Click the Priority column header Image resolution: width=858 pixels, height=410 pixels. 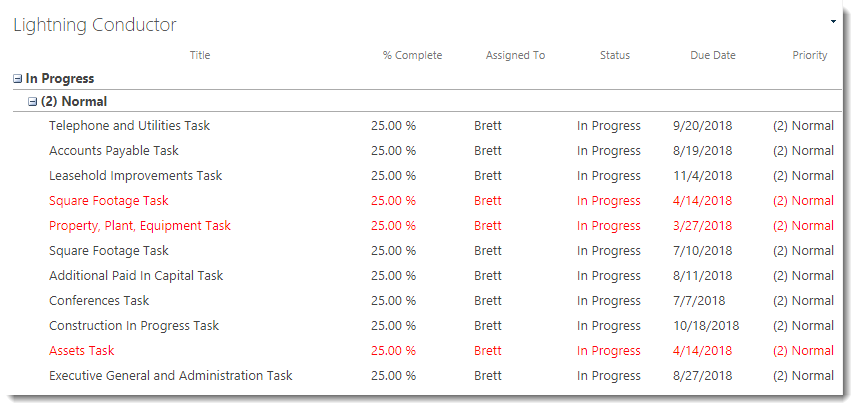pos(810,55)
